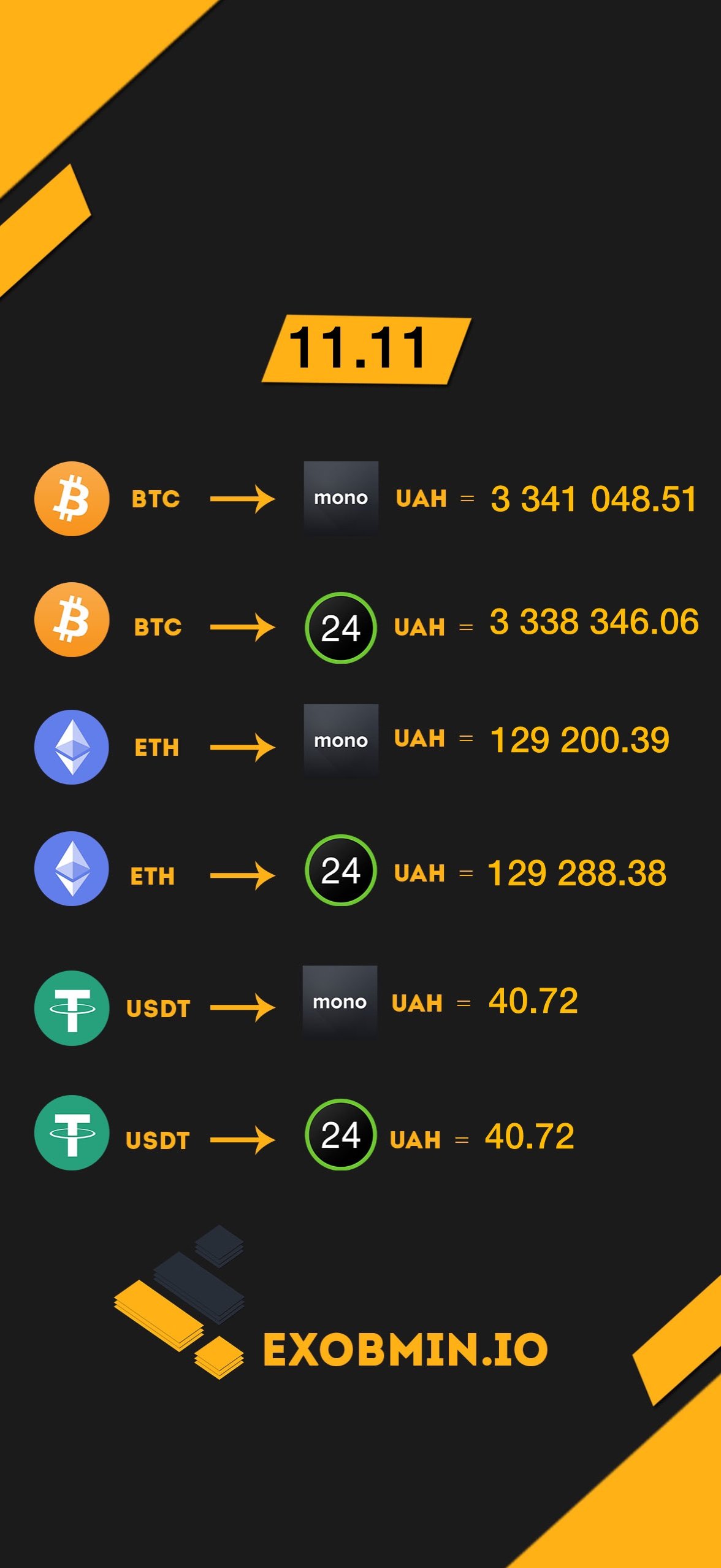This screenshot has height=1568, width=721.
Task: Select the 129 288.38 rate value
Action: (x=577, y=873)
